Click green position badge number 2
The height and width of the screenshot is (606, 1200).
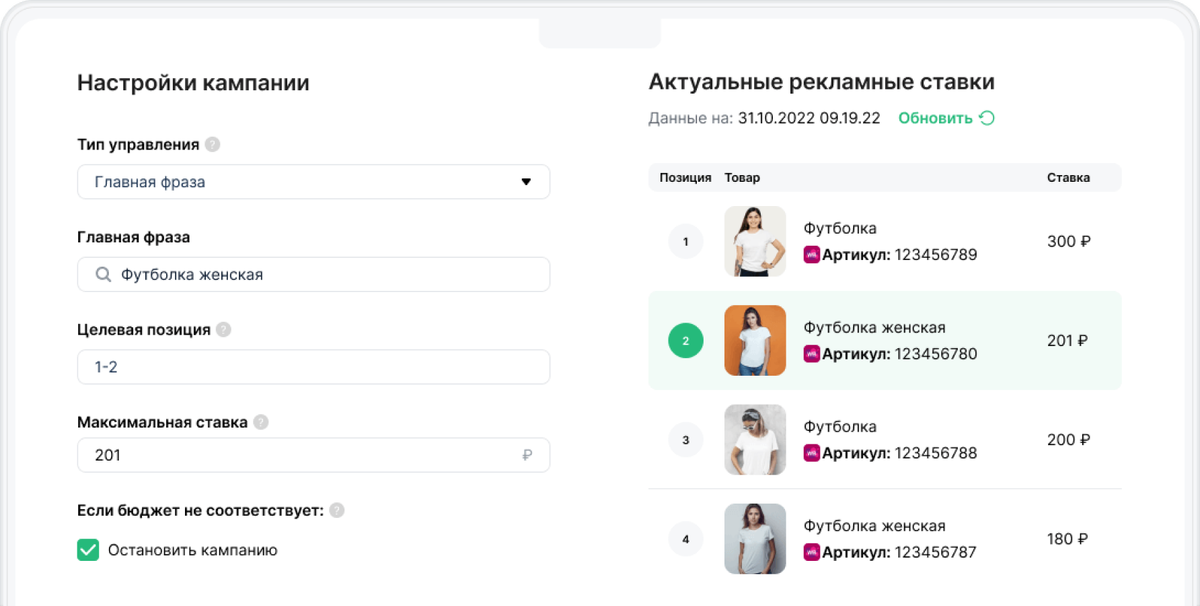(686, 341)
